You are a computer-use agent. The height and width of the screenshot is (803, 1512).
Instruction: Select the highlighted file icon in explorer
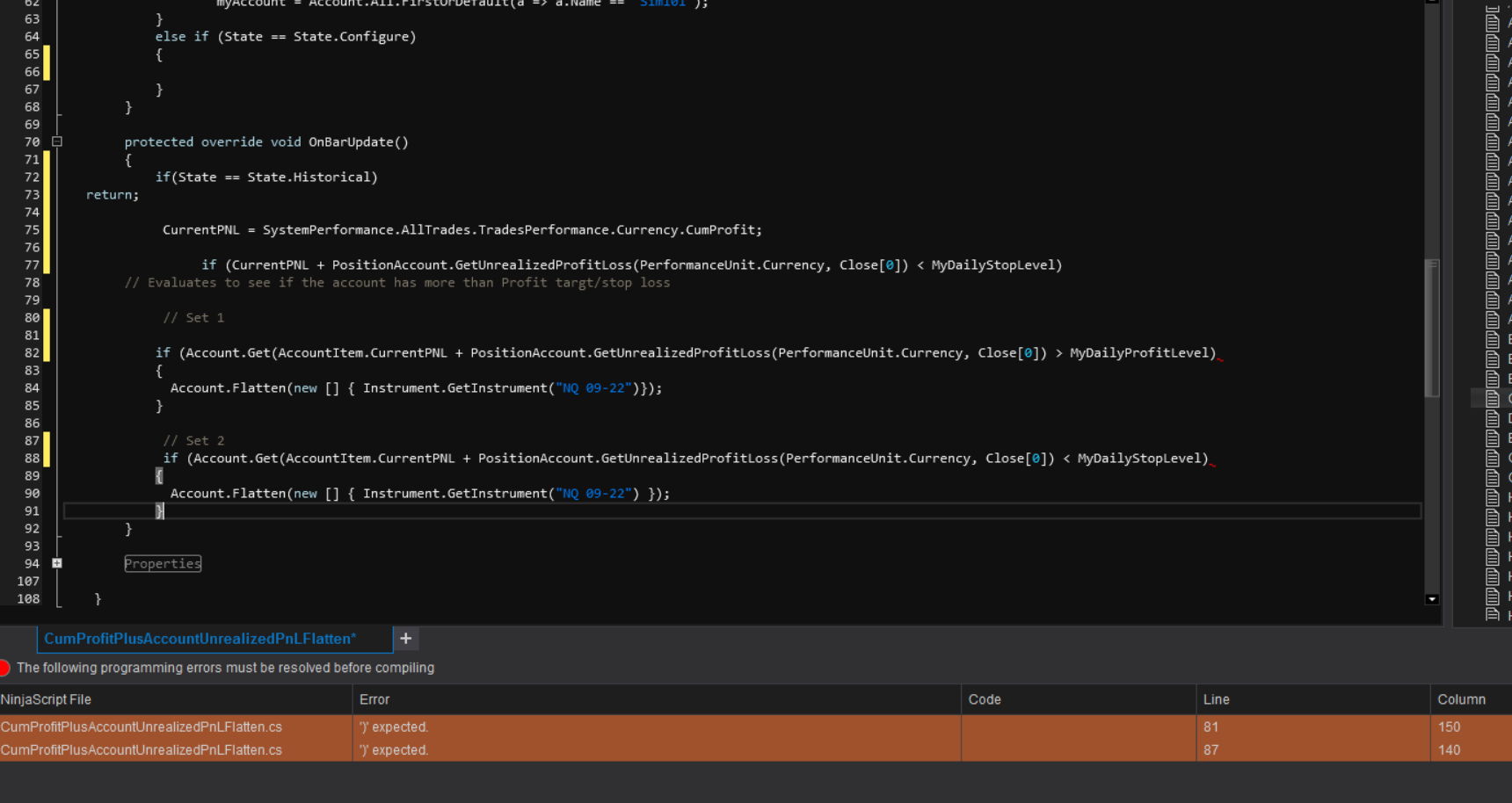click(x=1493, y=398)
